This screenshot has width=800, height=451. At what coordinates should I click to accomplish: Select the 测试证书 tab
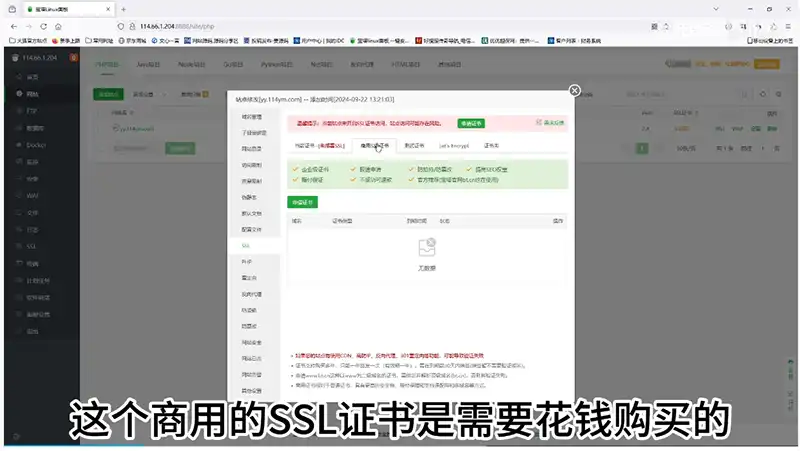click(414, 146)
